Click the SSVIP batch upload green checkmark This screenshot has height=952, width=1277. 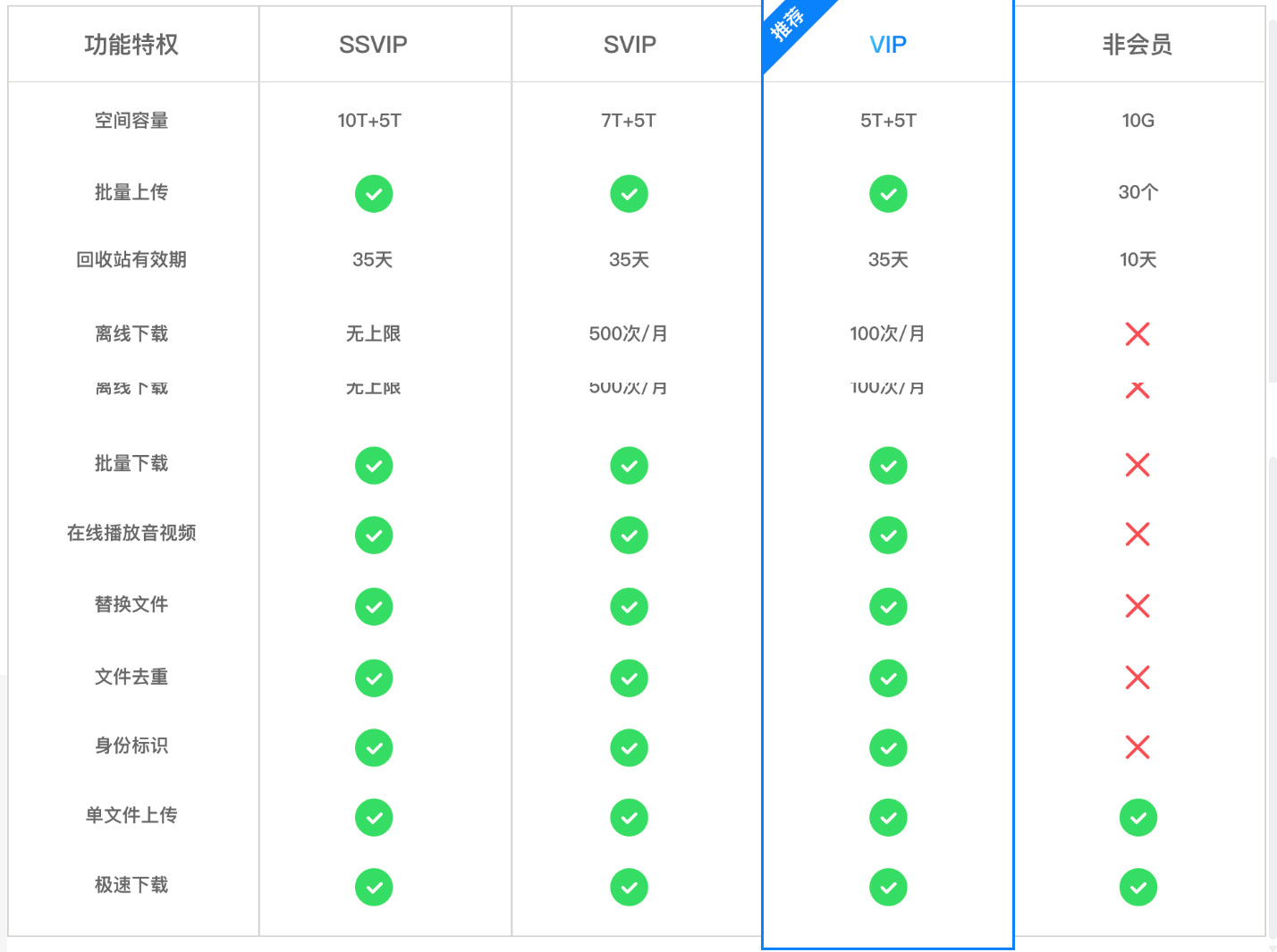coord(374,194)
